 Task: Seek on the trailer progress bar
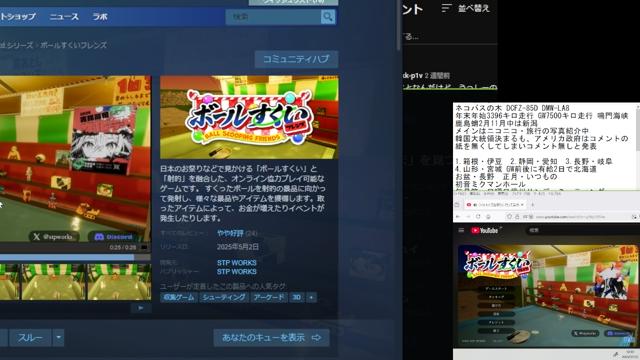coord(76,257)
